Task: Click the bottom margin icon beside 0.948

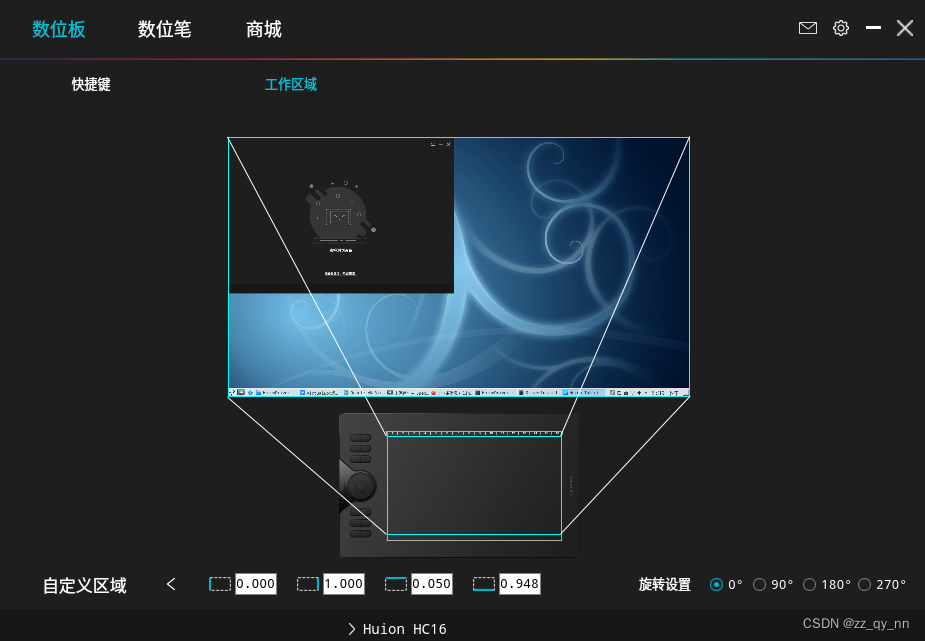Action: click(484, 584)
